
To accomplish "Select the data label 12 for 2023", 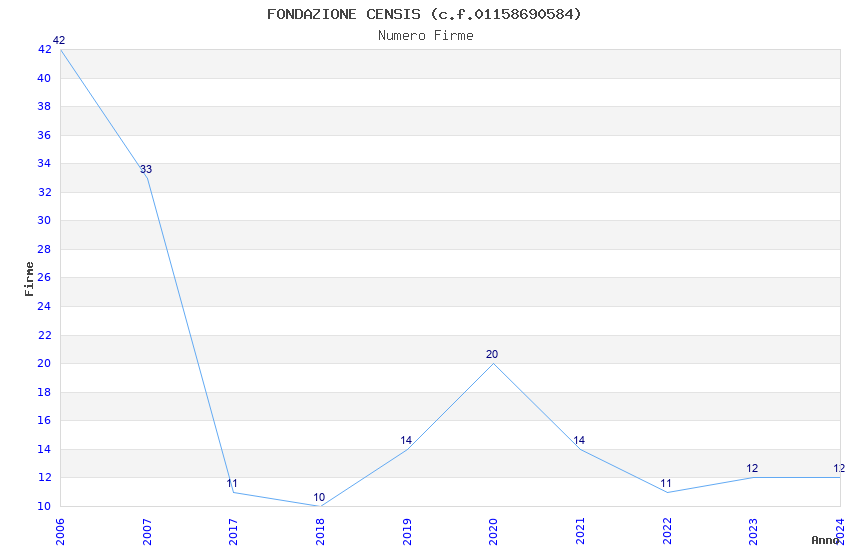I will coord(752,468).
